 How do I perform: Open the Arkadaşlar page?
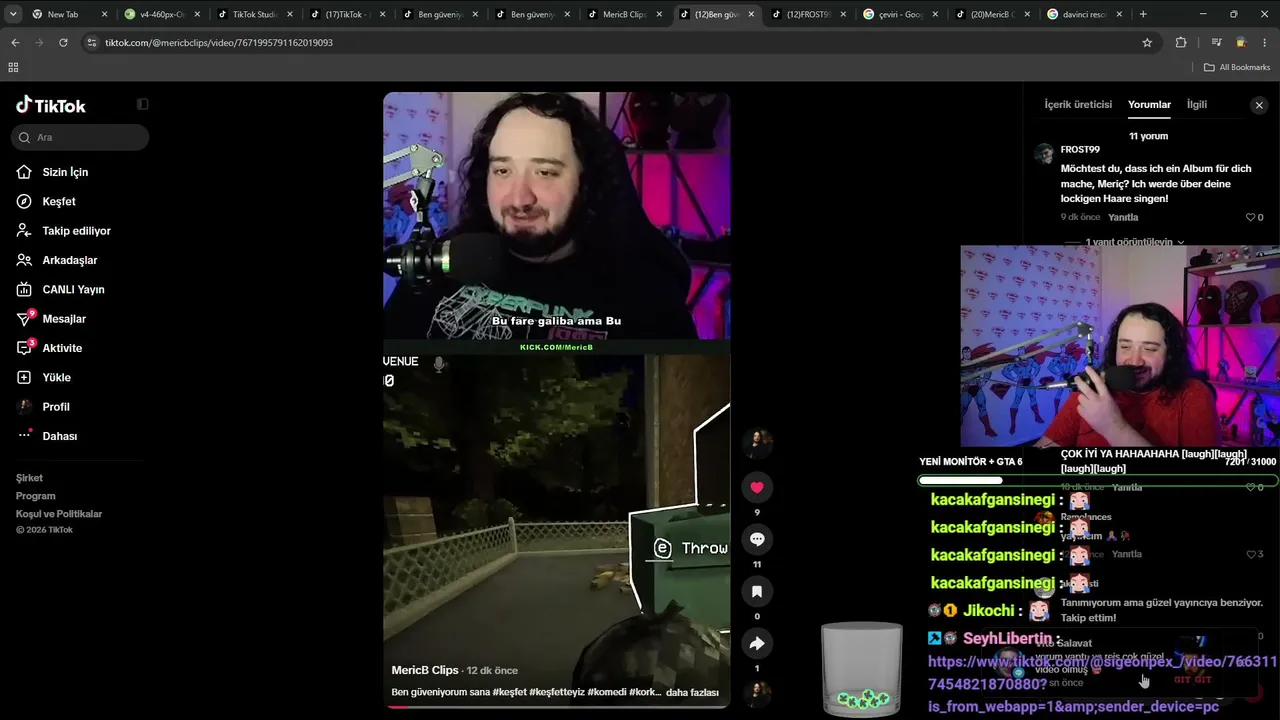(69, 260)
